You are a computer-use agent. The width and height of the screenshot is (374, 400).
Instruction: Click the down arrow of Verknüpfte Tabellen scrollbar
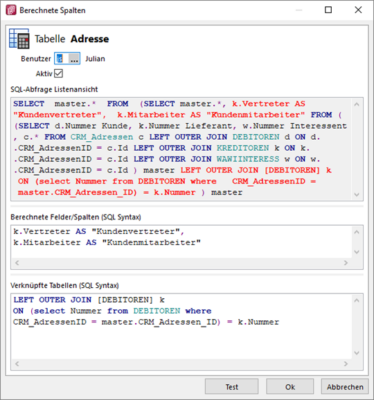click(x=356, y=353)
